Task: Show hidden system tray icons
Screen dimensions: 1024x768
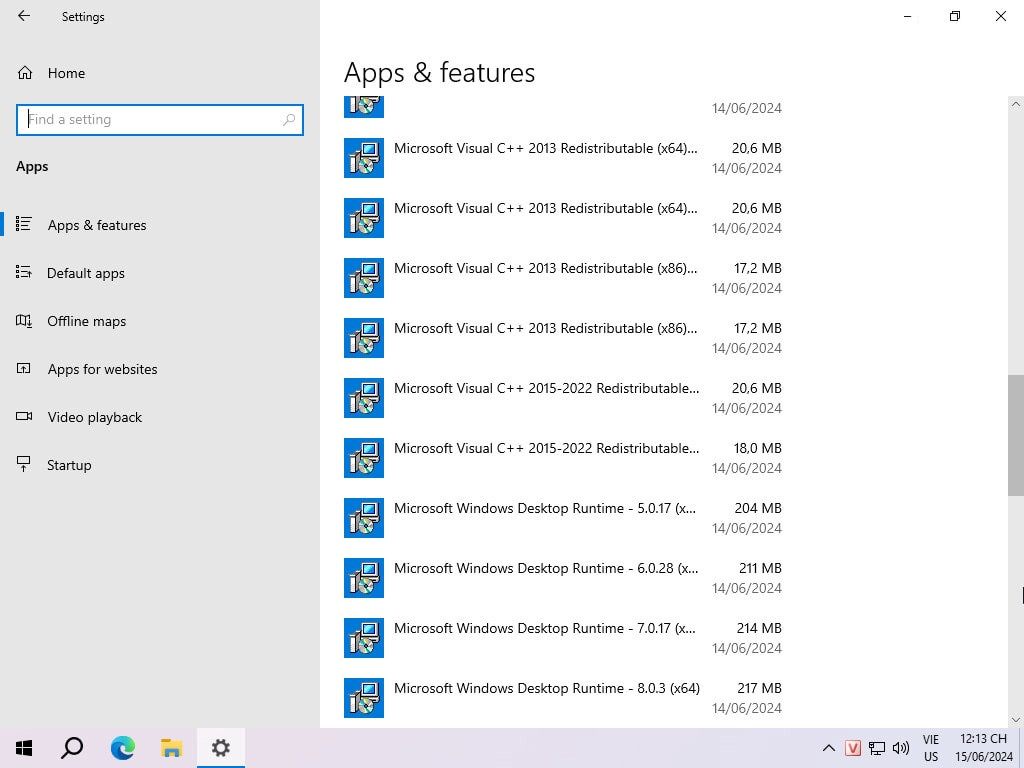Action: 828,748
